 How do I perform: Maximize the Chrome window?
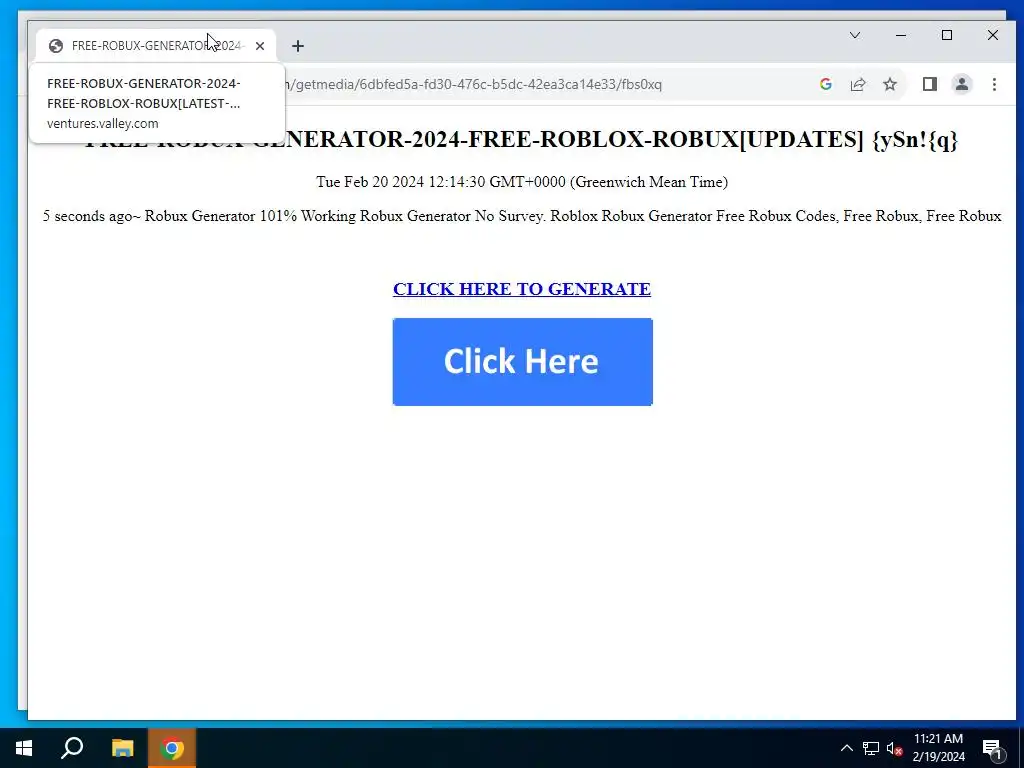pos(947,35)
